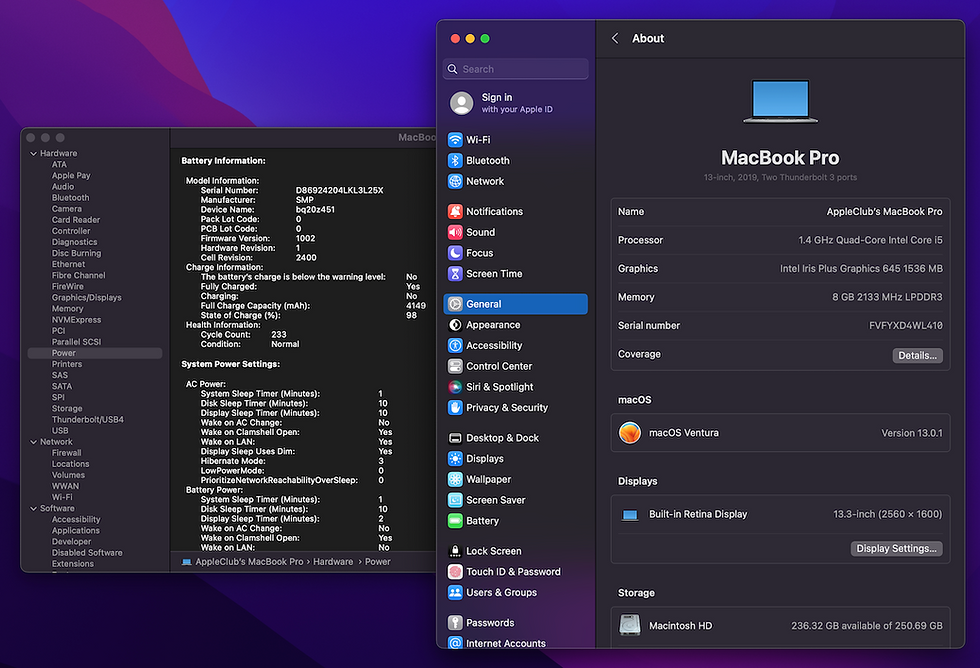The image size is (980, 668).
Task: Open the Notifications bell icon
Action: pos(455,211)
